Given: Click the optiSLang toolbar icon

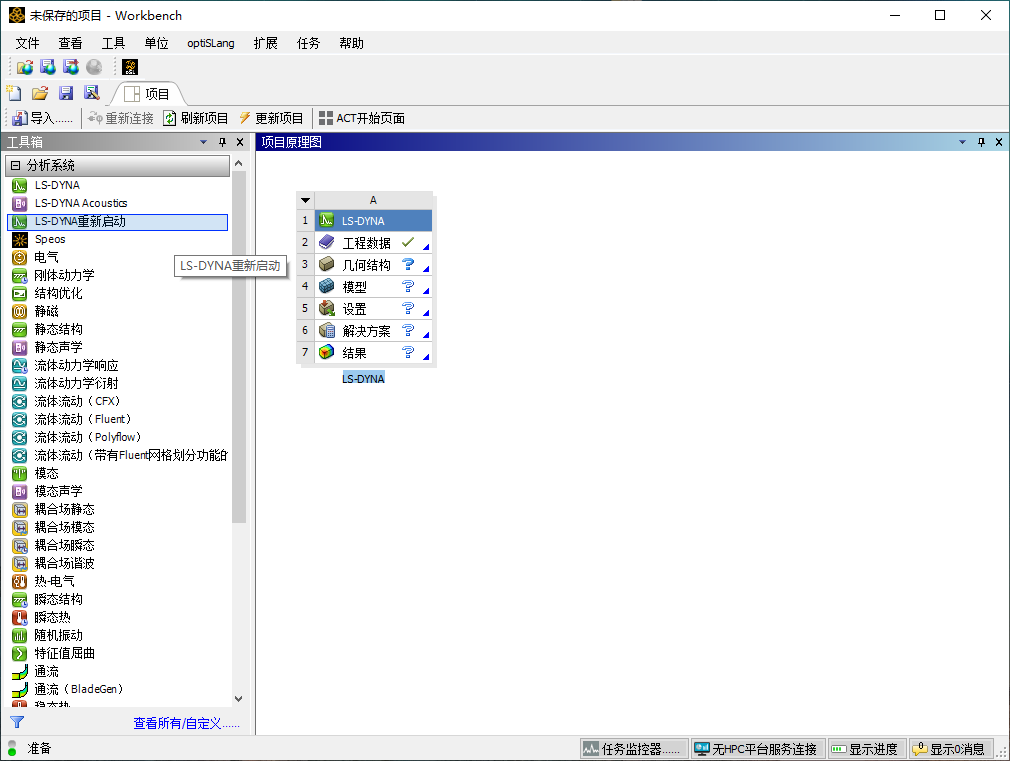Looking at the screenshot, I should (130, 67).
